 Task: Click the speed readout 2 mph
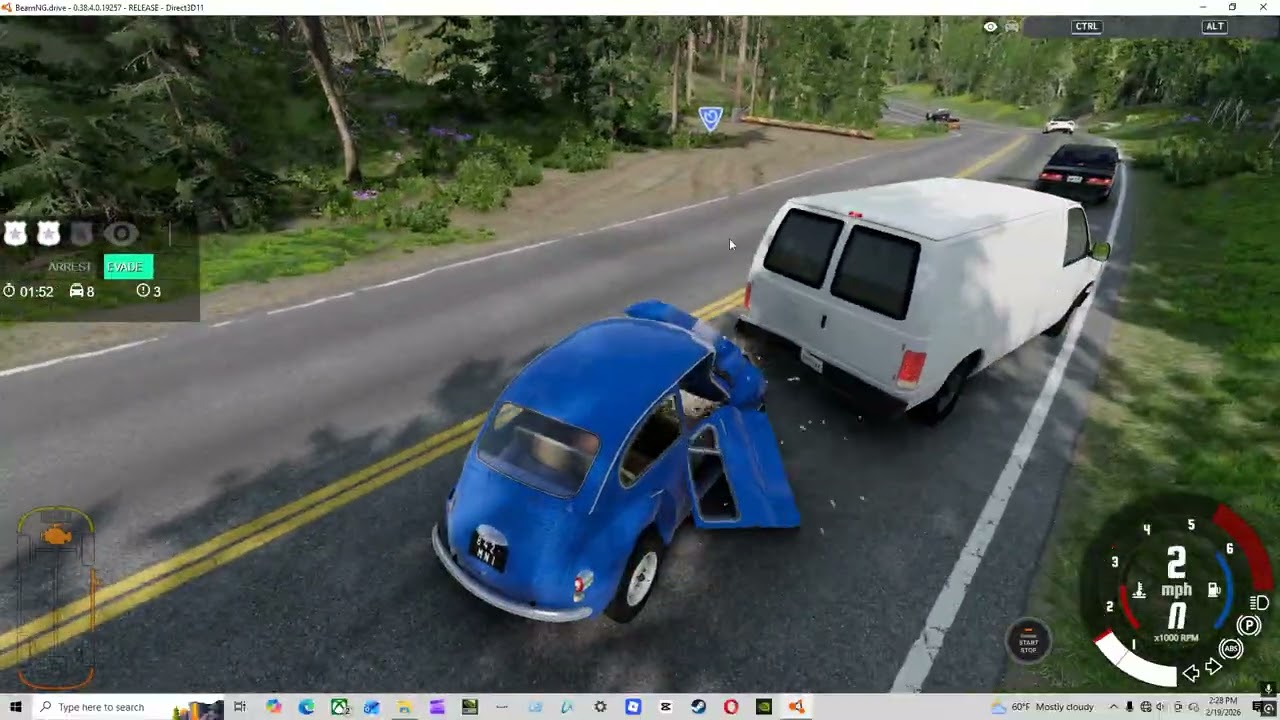(x=1177, y=572)
